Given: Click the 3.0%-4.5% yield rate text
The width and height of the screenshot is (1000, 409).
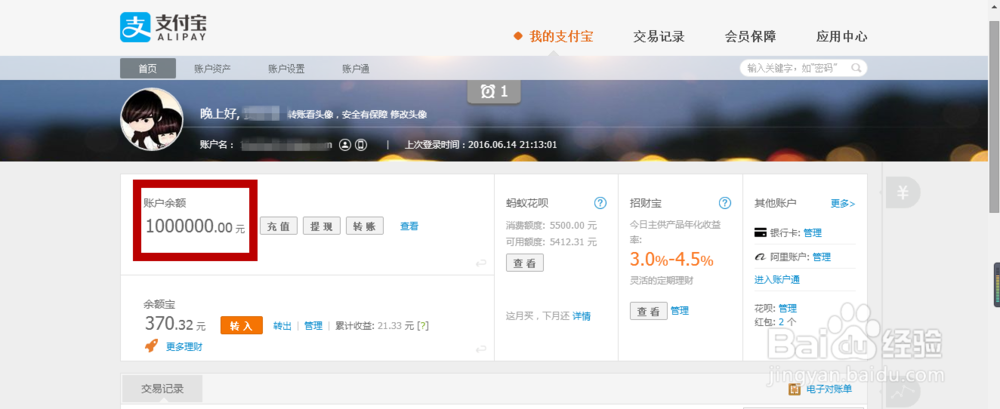Looking at the screenshot, I should tap(672, 259).
